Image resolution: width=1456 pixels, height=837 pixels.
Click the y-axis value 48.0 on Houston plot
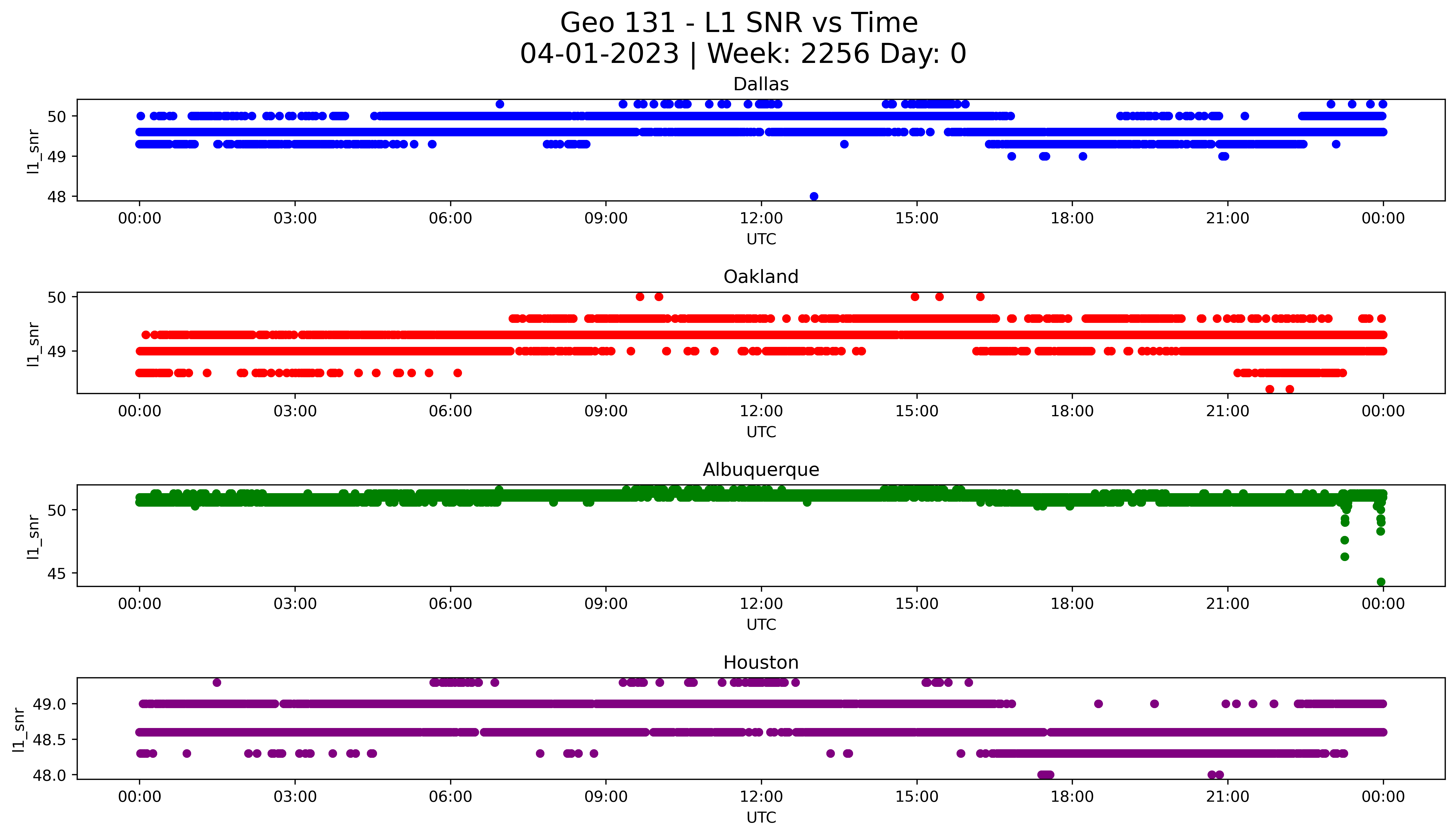[50, 775]
